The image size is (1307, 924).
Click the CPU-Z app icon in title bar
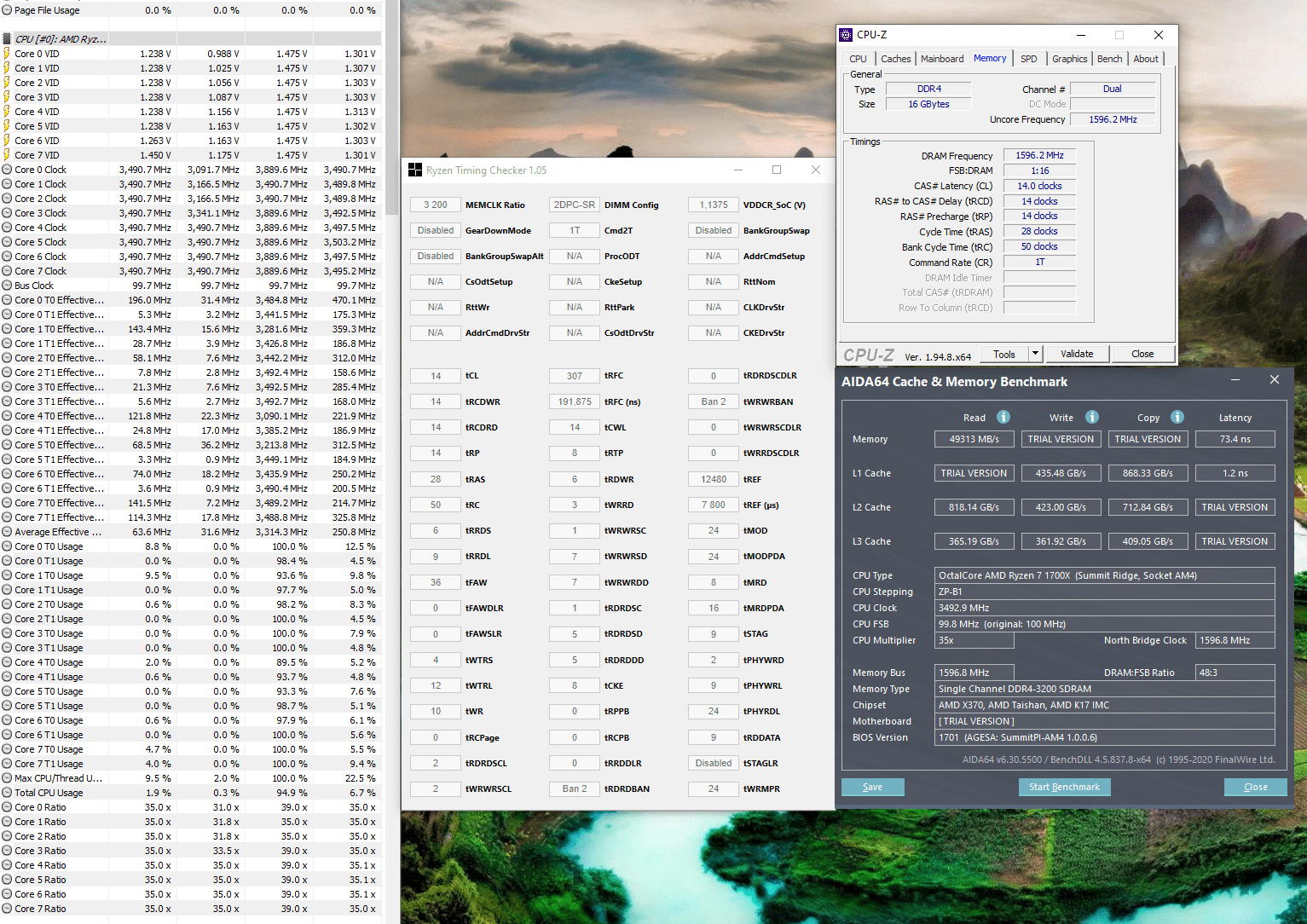[x=846, y=35]
